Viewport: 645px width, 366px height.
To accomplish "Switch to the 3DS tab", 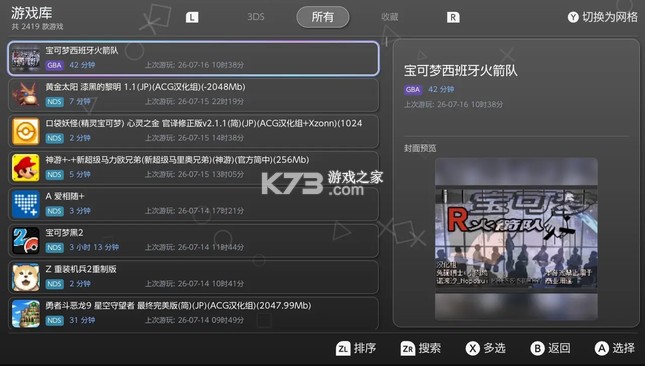I will (255, 17).
